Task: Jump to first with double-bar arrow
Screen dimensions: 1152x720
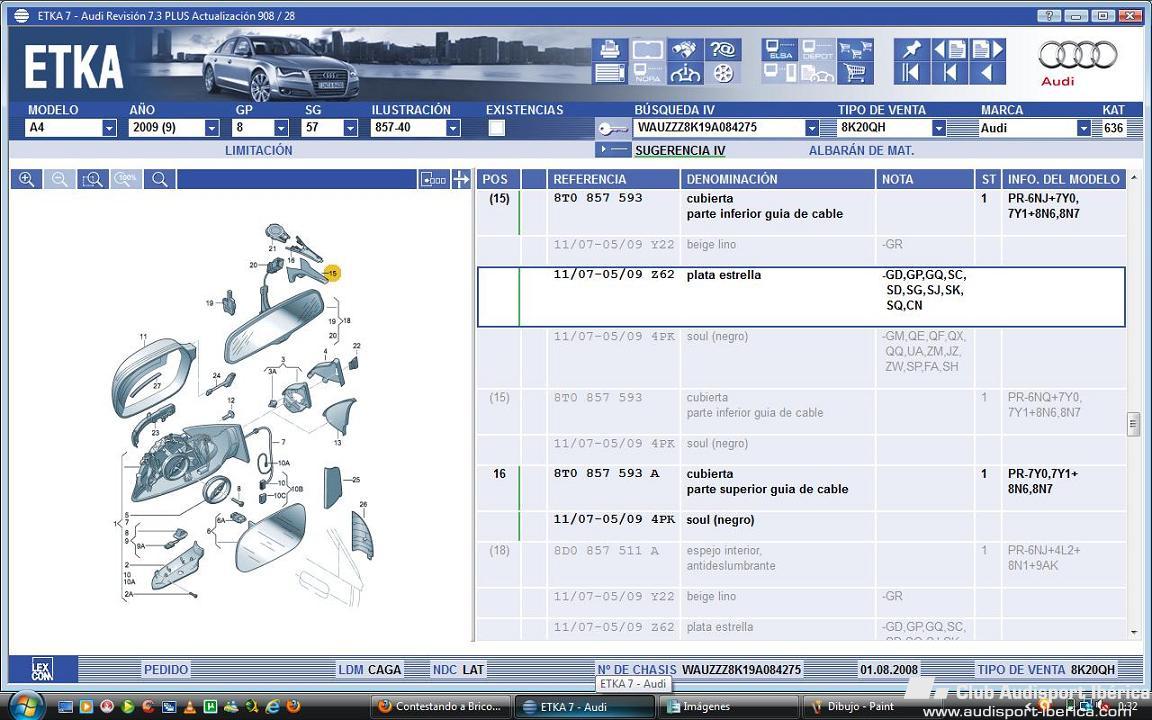Action: (x=911, y=73)
